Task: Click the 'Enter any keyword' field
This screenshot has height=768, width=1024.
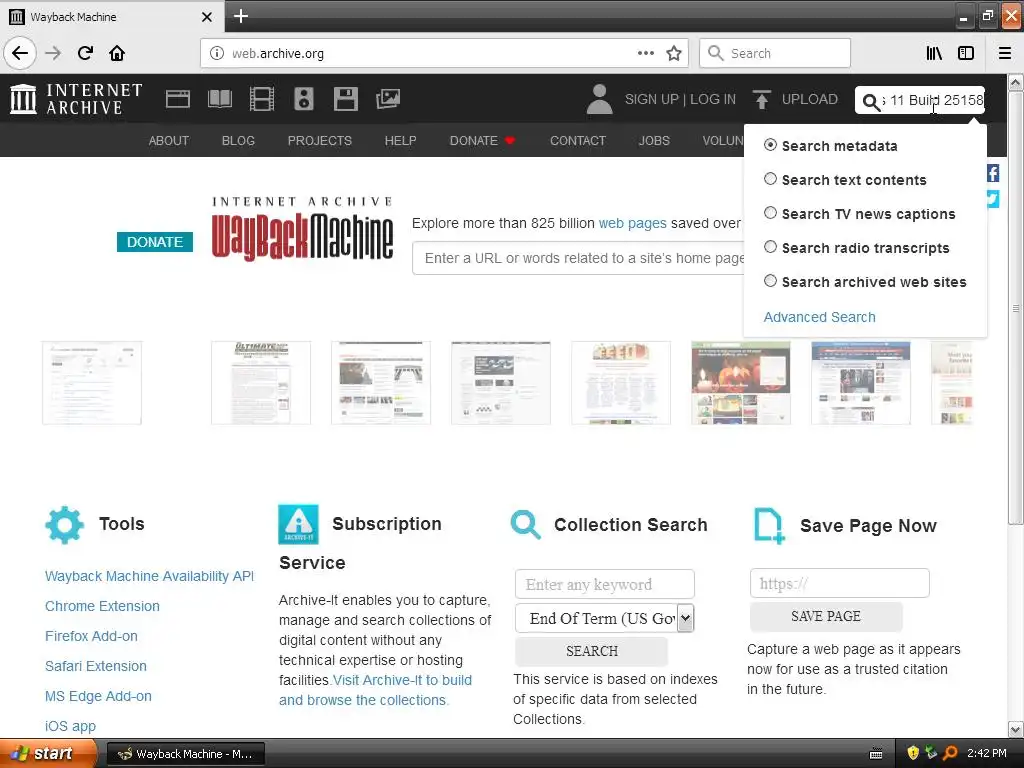Action: tap(605, 584)
